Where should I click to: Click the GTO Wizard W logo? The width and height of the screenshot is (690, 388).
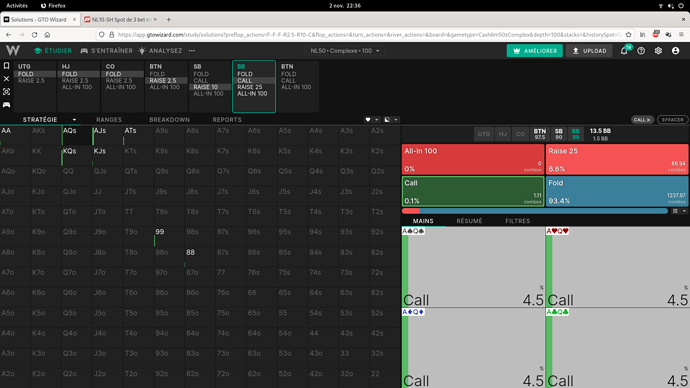(x=13, y=51)
